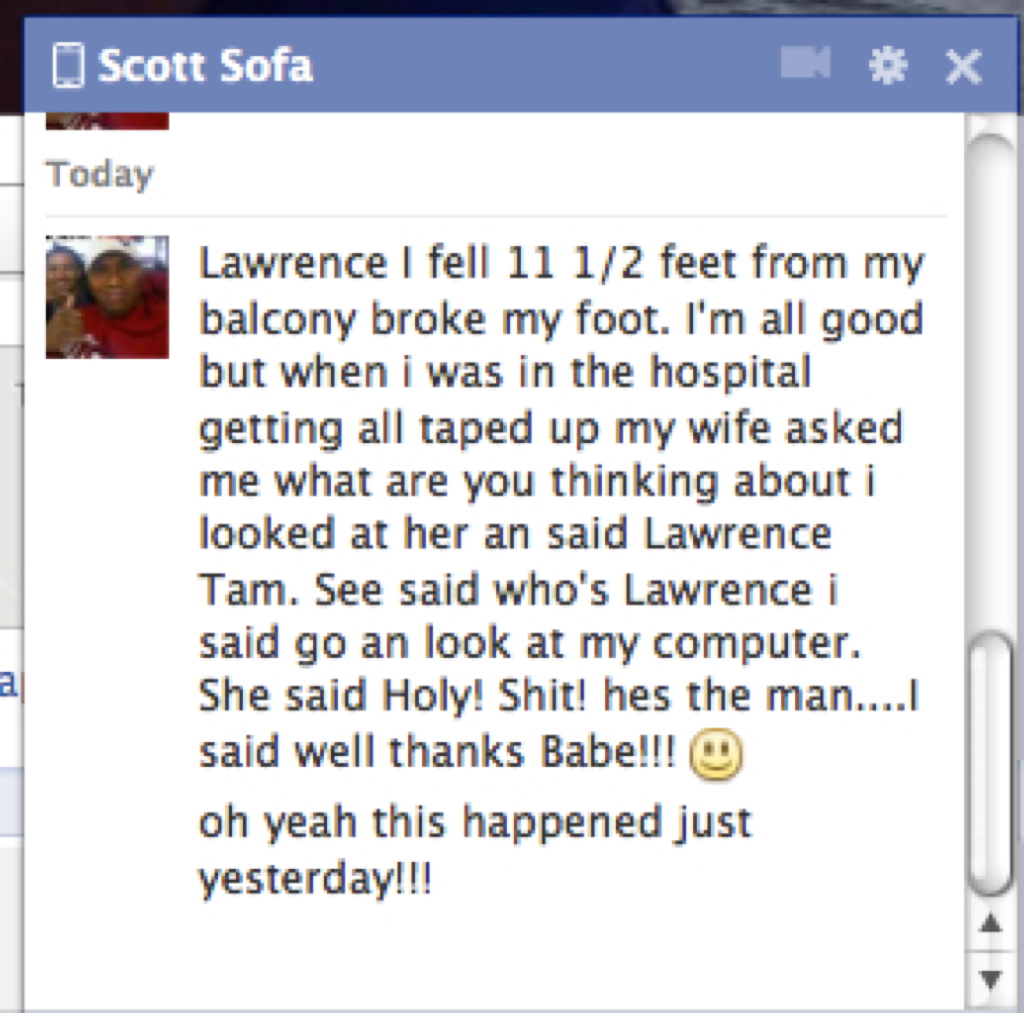Click the smiley emoticon after Babe!!!
The image size is (1024, 1013).
(716, 754)
